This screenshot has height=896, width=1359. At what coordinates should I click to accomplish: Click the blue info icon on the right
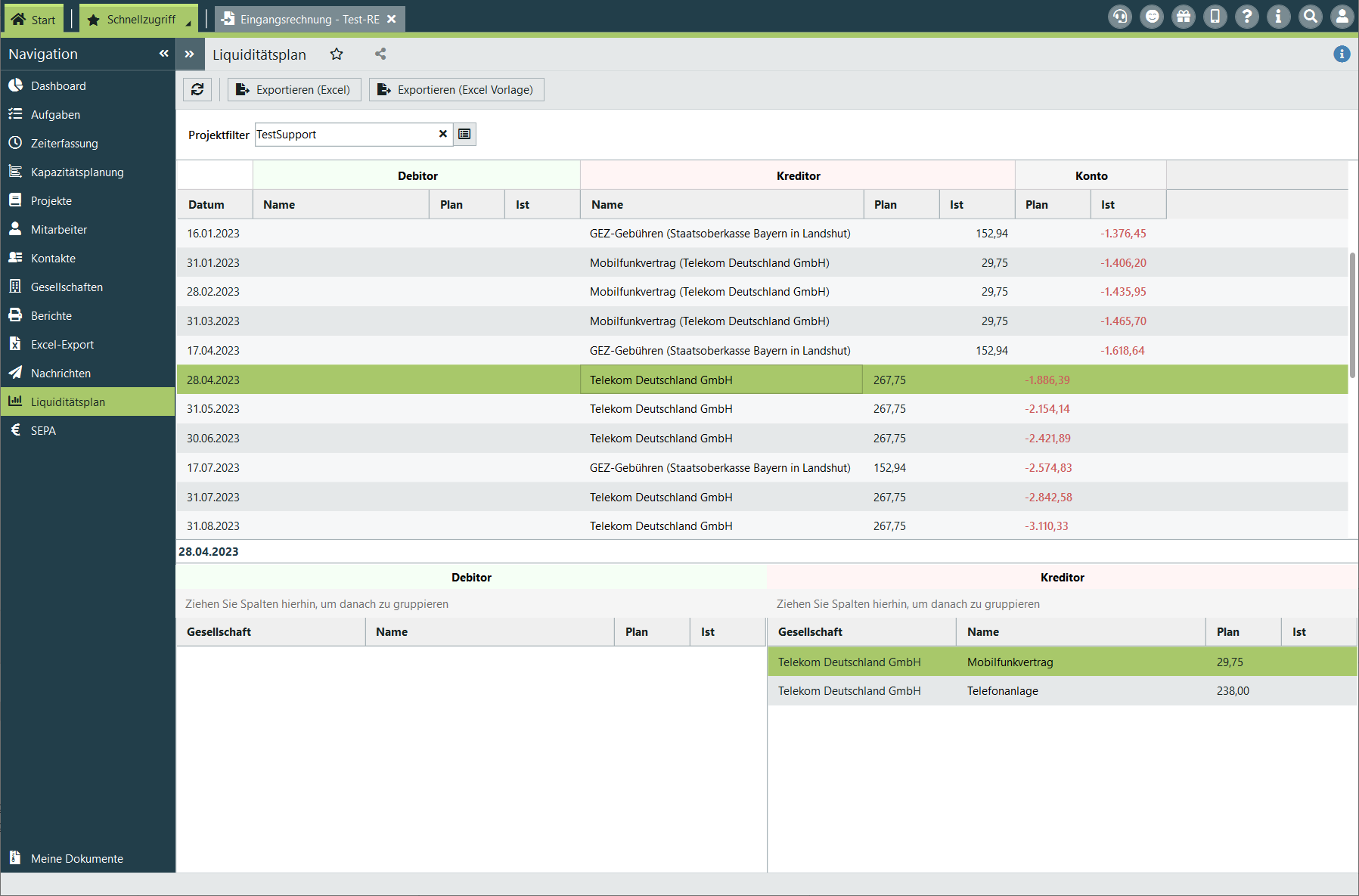(x=1342, y=54)
